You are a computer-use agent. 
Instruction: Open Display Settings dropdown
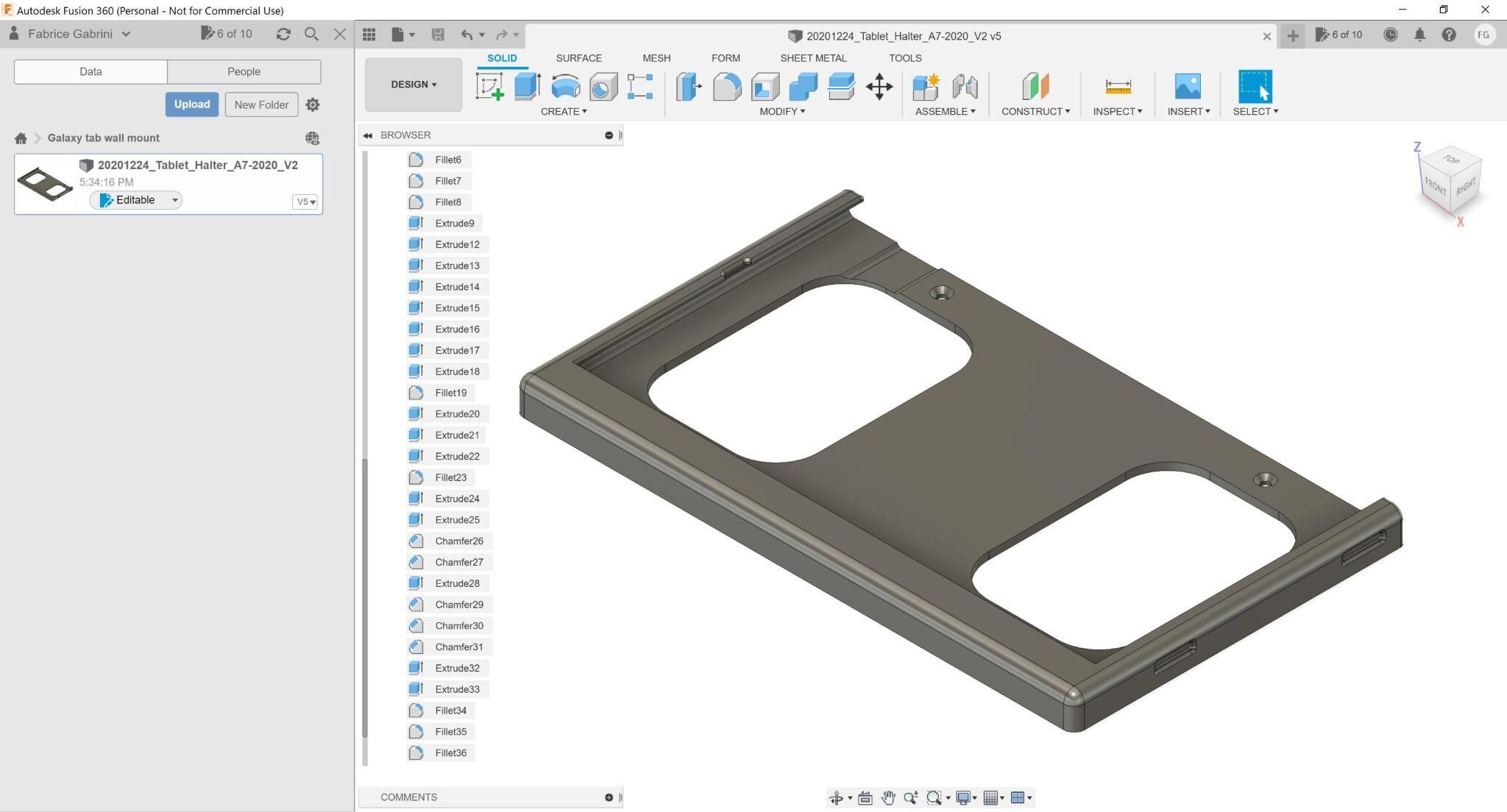pyautogui.click(x=965, y=798)
